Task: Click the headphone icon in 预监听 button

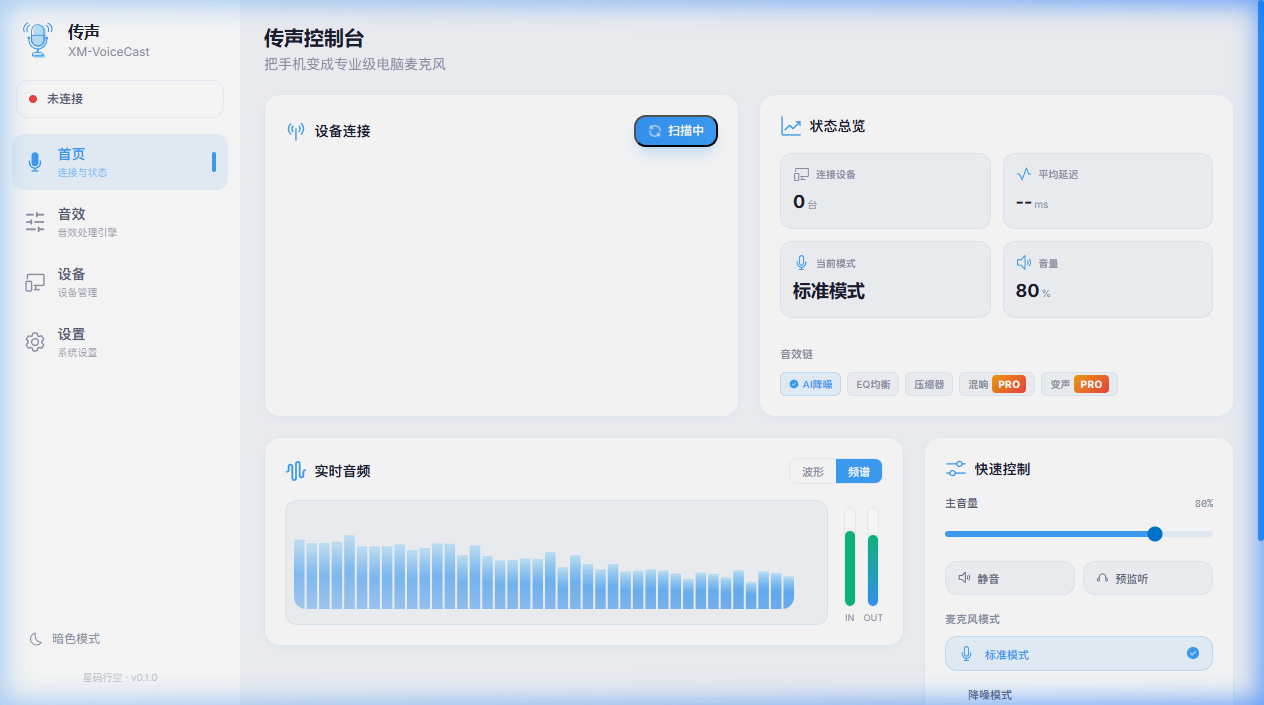Action: click(1102, 578)
